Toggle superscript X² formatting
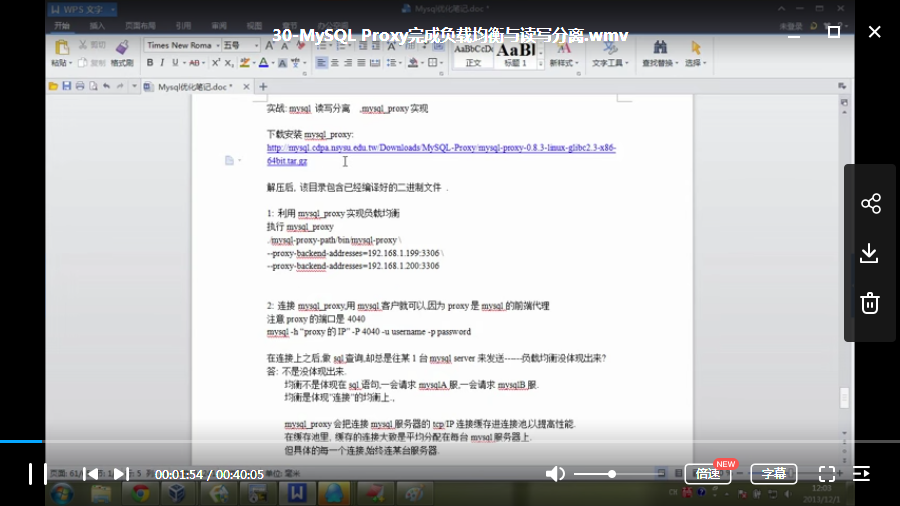This screenshot has height=506, width=900. coord(215,63)
